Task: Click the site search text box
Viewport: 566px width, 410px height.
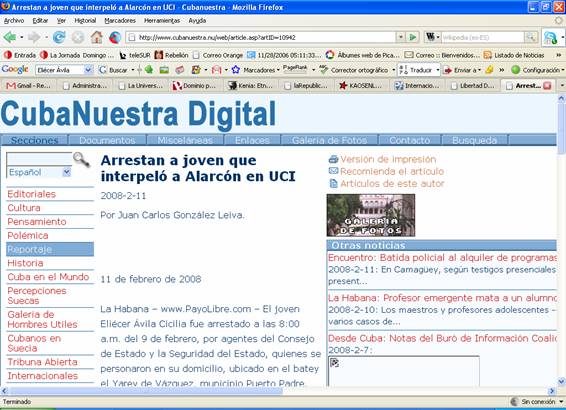Action: click(x=39, y=159)
